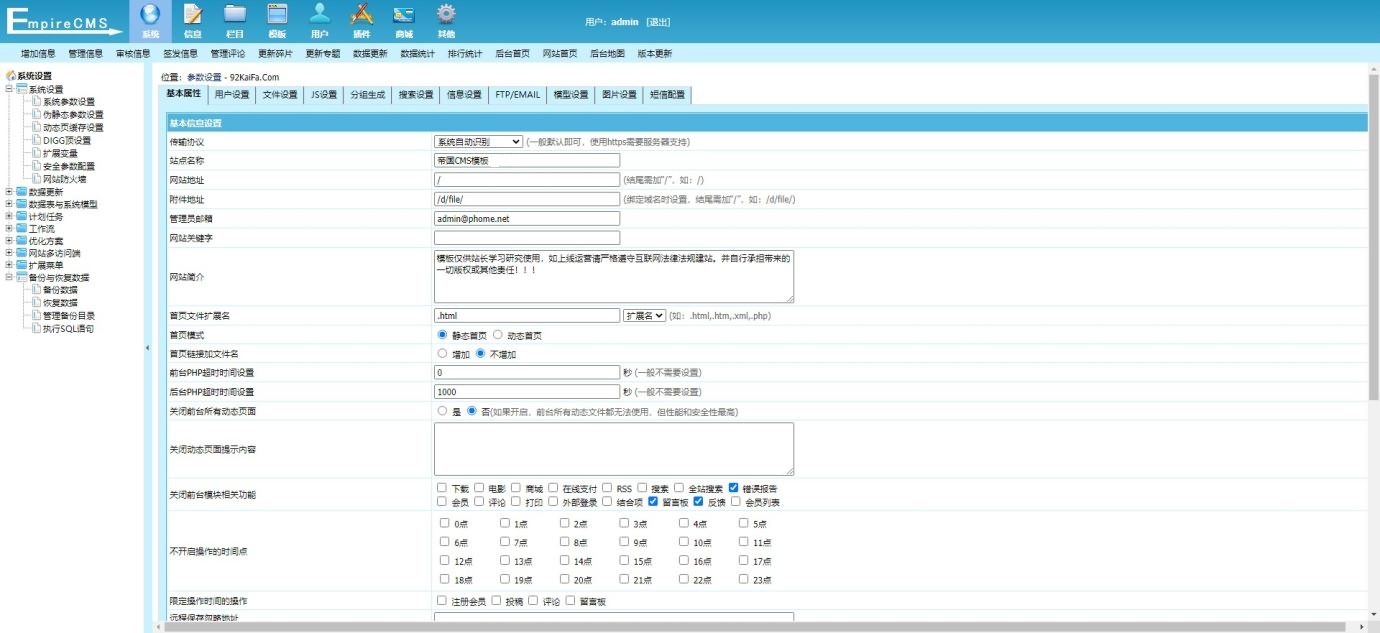The height and width of the screenshot is (633, 1380).
Task: Switch to the 模型设置 tab
Action: click(x=571, y=95)
